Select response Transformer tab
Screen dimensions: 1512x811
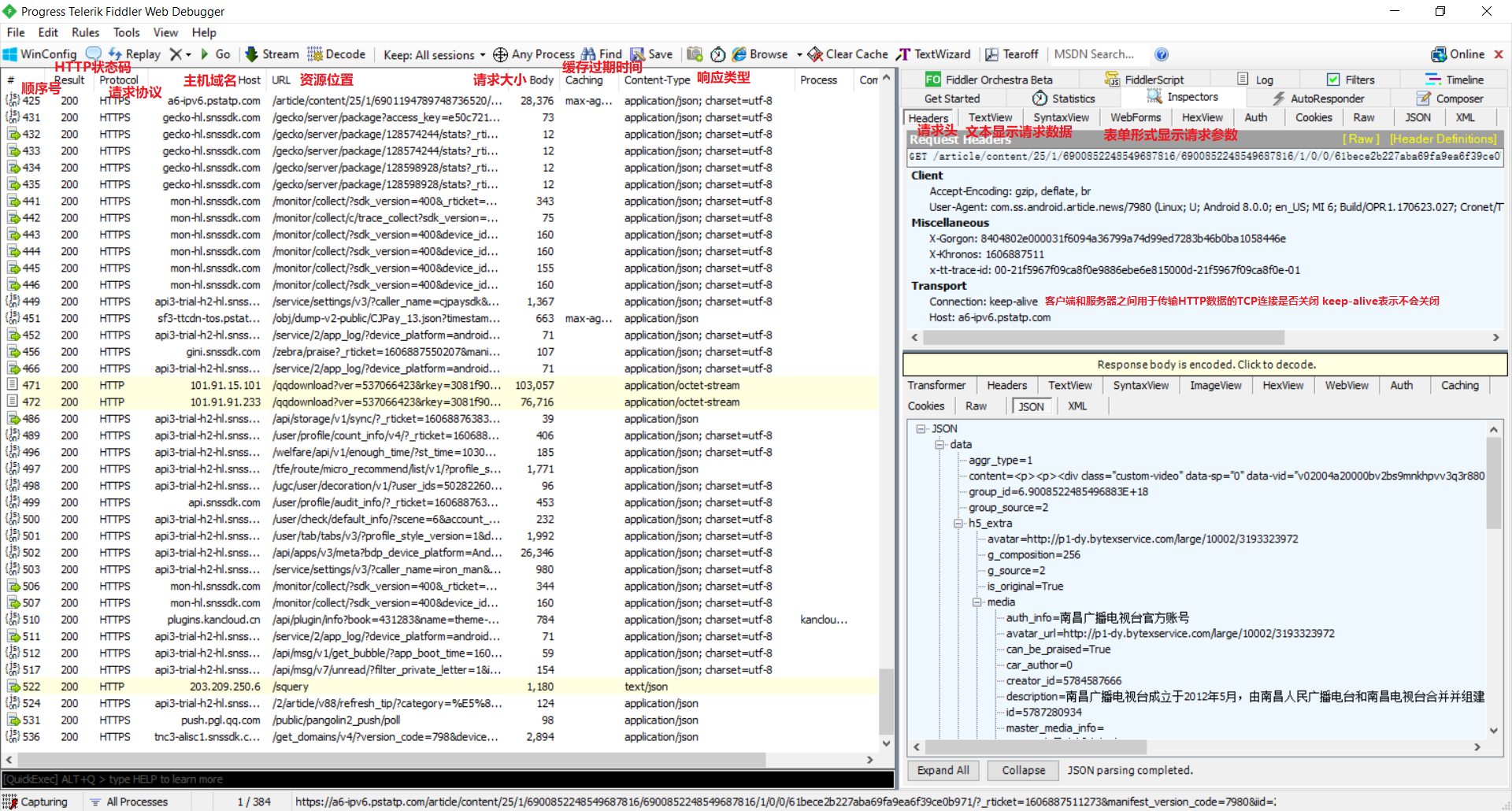936,385
